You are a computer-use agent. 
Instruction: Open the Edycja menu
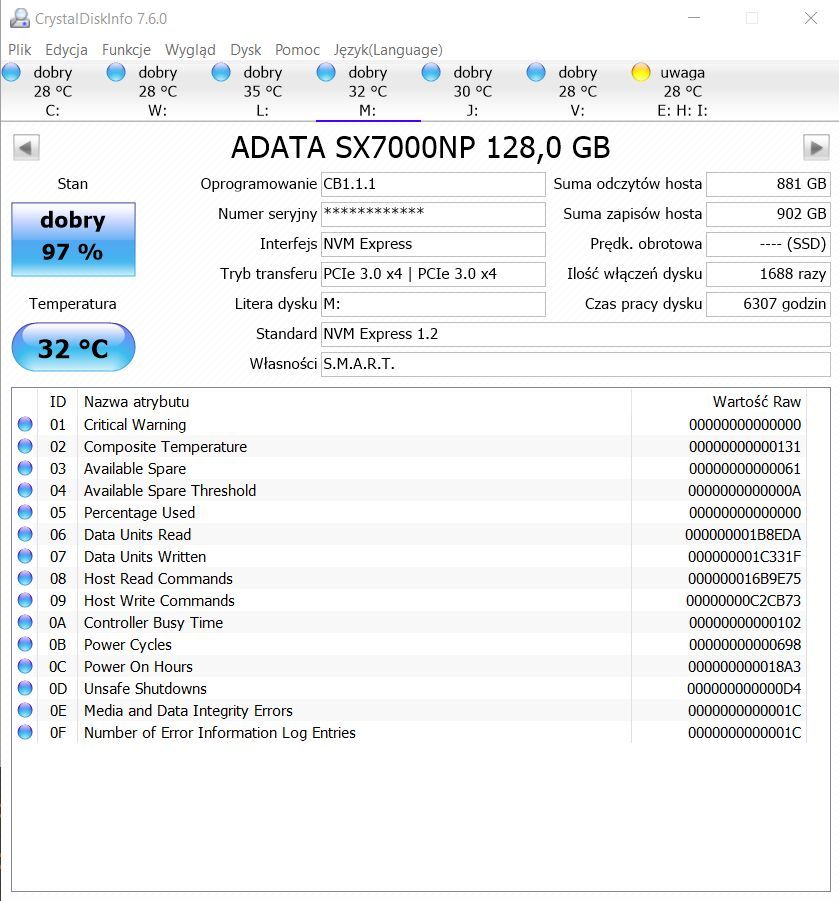pos(66,50)
